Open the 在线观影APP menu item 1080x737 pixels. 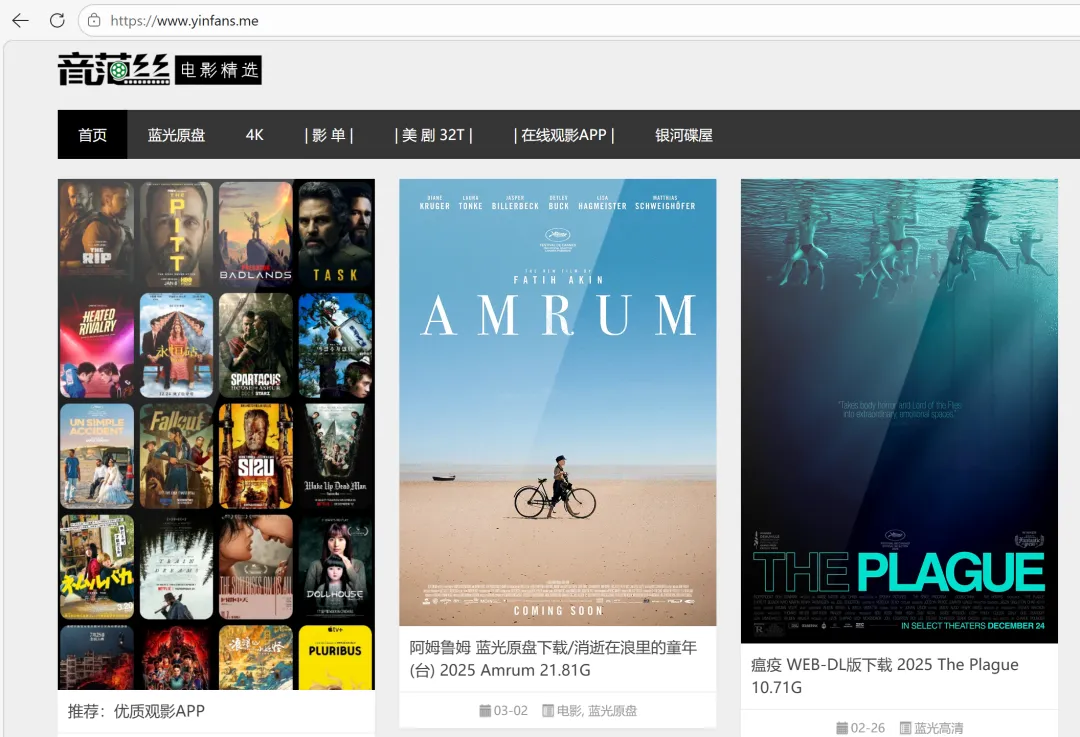[563, 134]
